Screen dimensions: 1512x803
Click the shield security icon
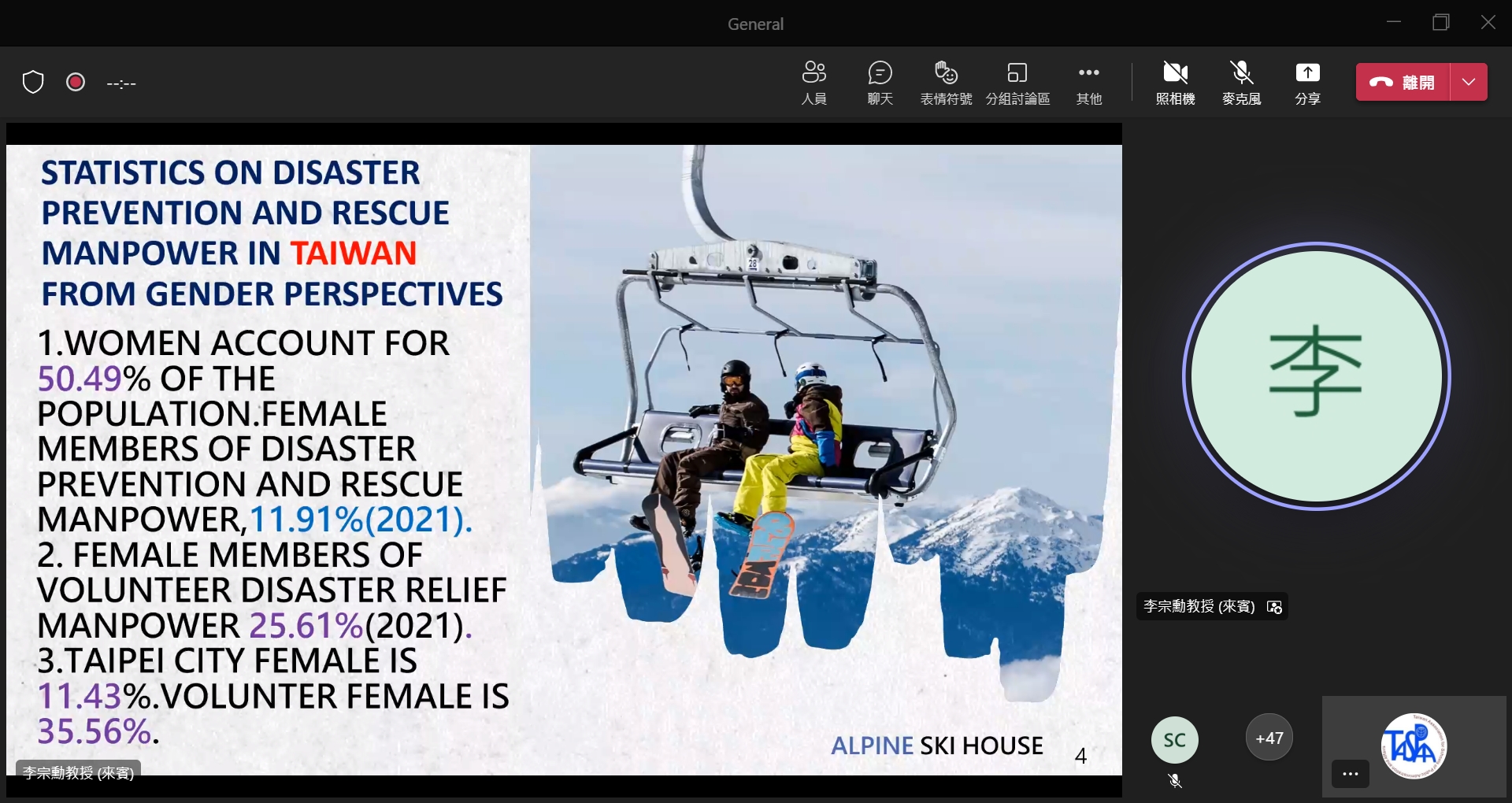(33, 82)
